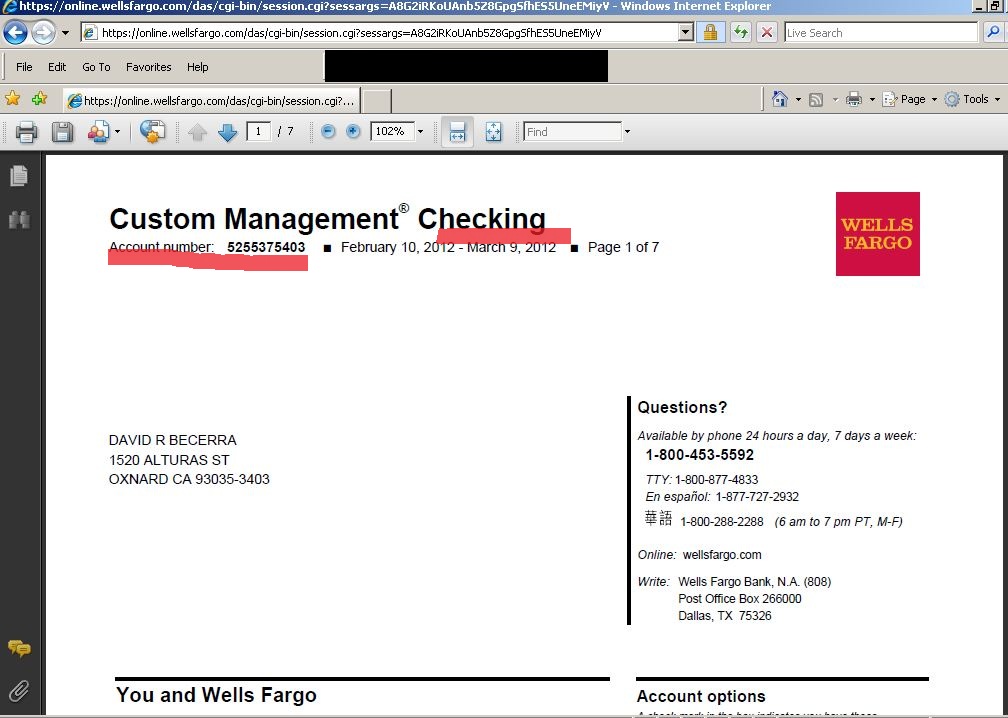Image resolution: width=1008 pixels, height=718 pixels.
Task: Click the phone number 1-800-453-5592
Action: pos(699,455)
